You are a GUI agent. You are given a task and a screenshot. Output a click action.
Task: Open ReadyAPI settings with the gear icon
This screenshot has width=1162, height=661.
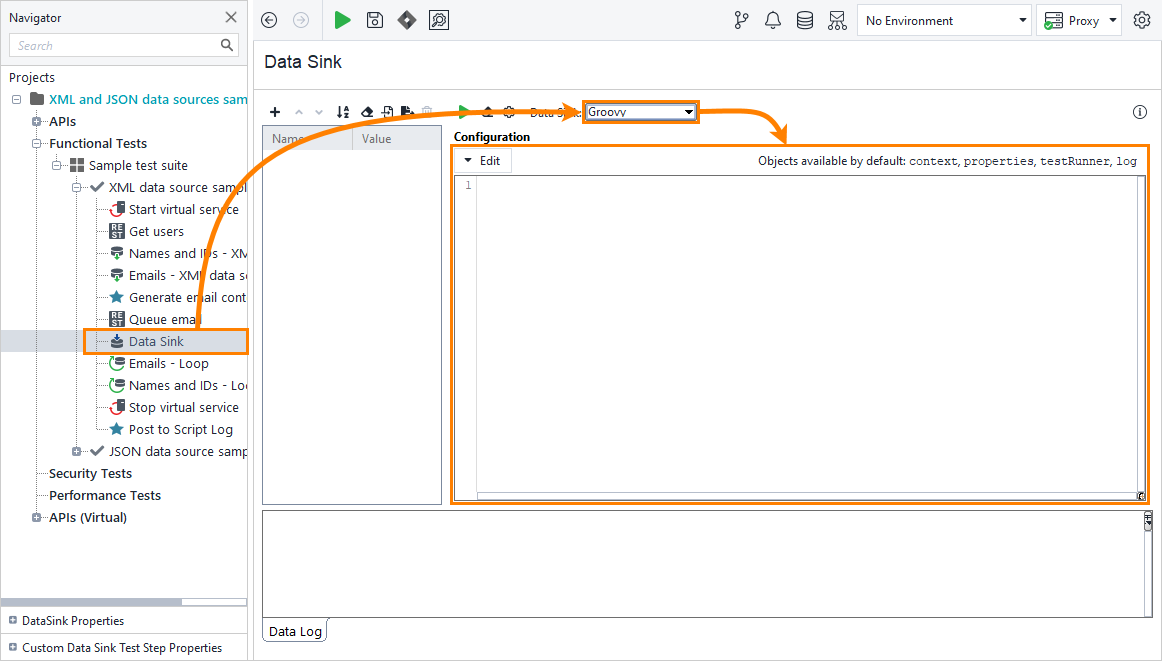point(1140,20)
